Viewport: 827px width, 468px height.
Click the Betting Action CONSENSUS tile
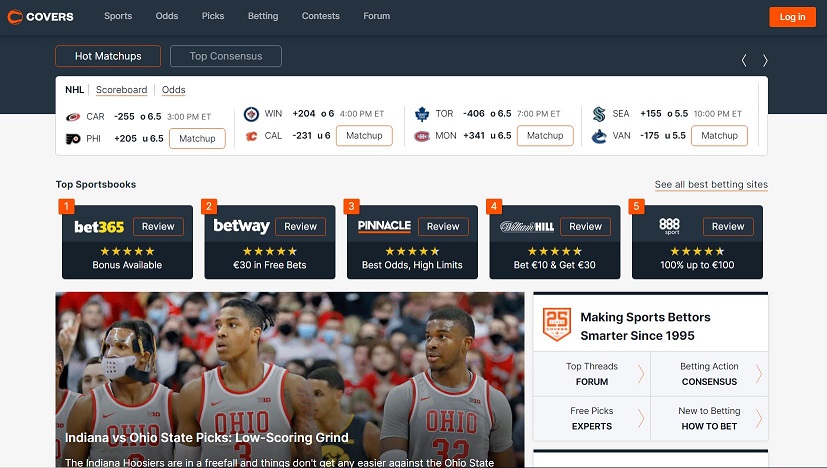pos(709,374)
